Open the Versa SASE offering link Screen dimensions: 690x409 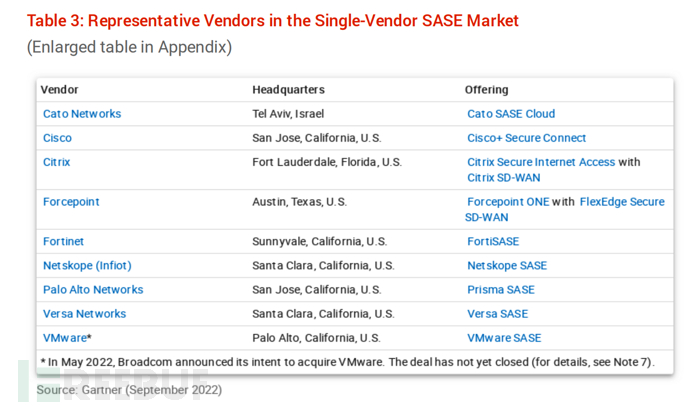[497, 314]
